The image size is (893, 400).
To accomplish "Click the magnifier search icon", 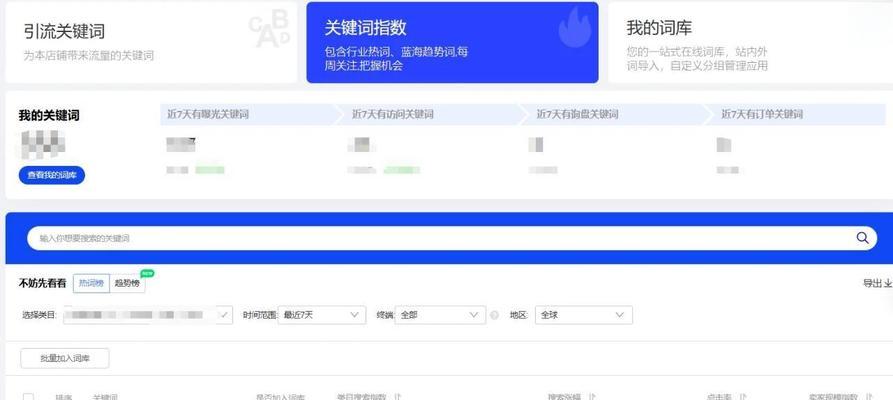I will 862,238.
